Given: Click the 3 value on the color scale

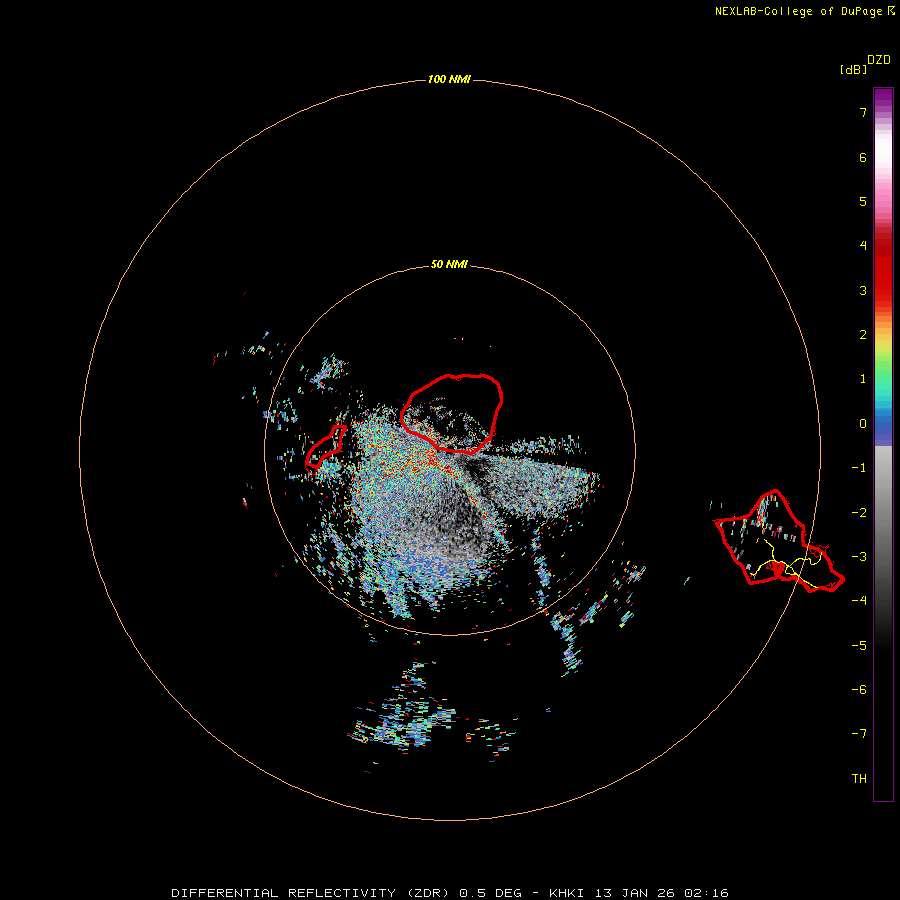Looking at the screenshot, I should click(x=863, y=290).
